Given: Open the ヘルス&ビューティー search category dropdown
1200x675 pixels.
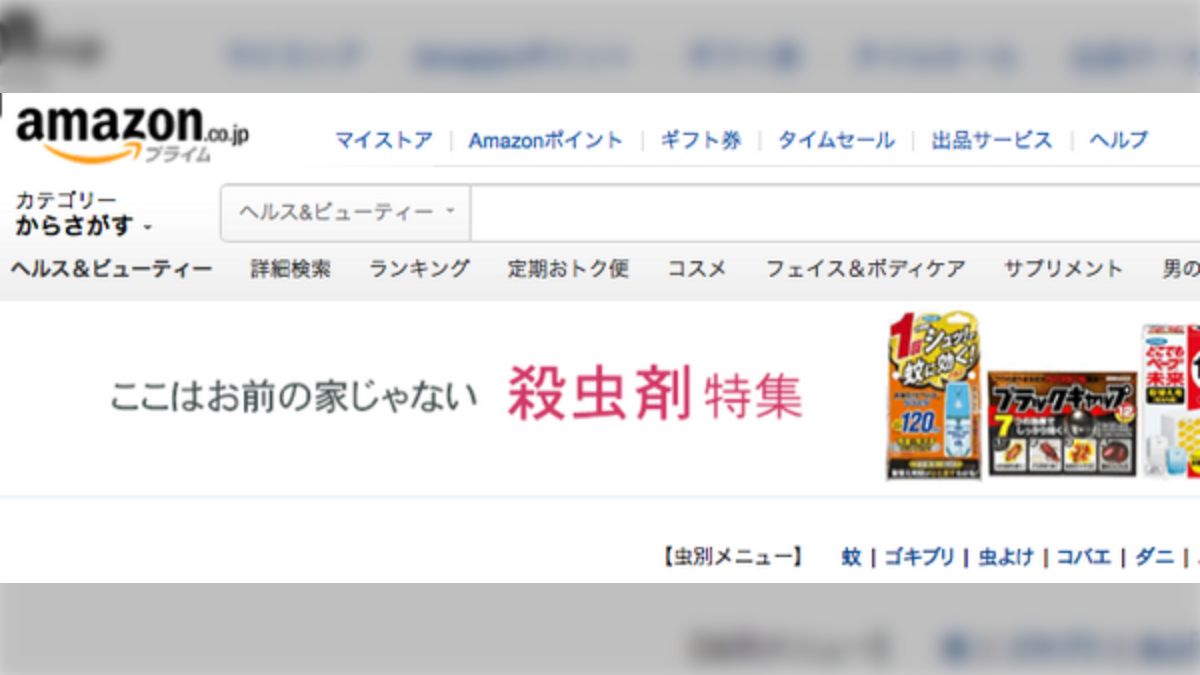Looking at the screenshot, I should [x=346, y=212].
